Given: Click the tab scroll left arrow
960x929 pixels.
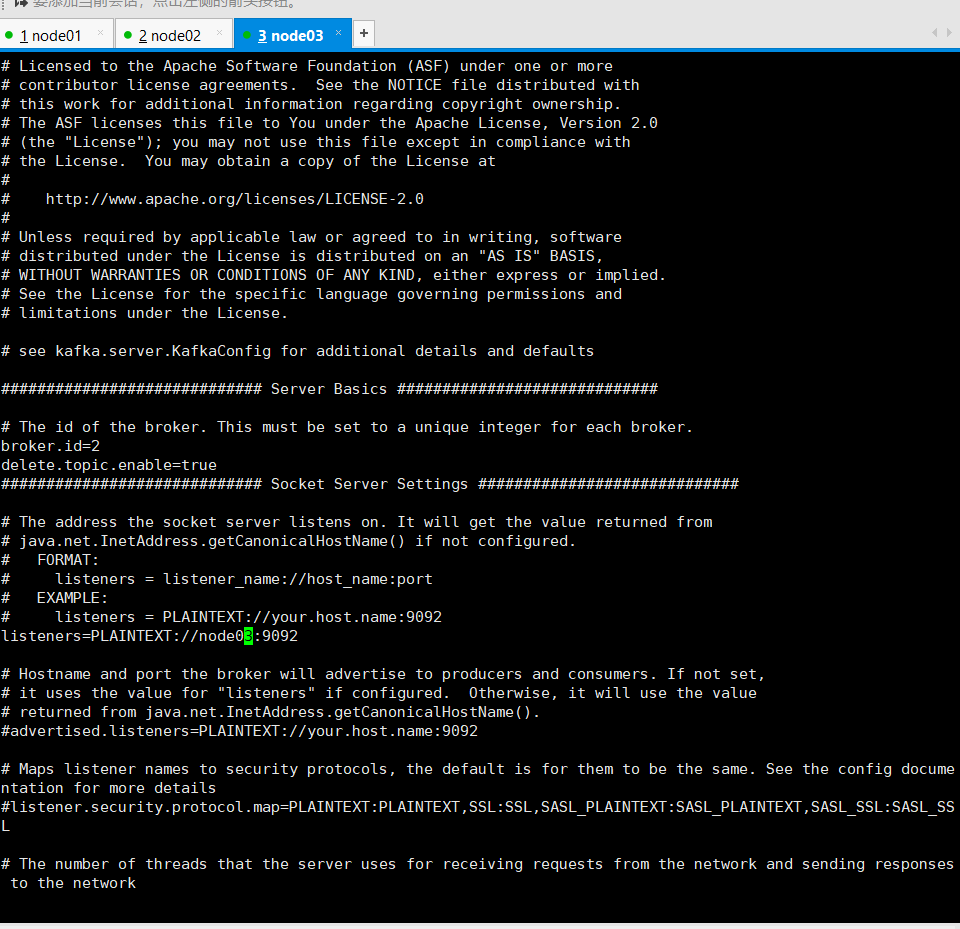Looking at the screenshot, I should (x=934, y=32).
